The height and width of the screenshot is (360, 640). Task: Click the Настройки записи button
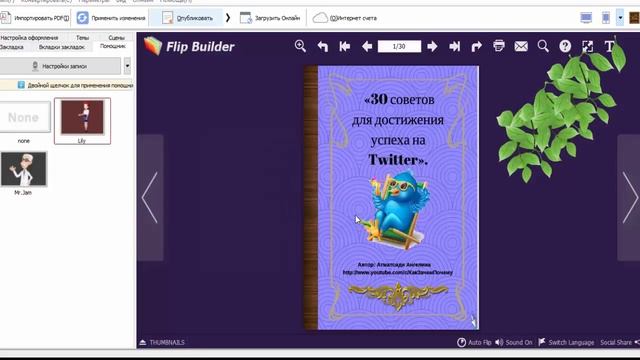tap(60, 66)
